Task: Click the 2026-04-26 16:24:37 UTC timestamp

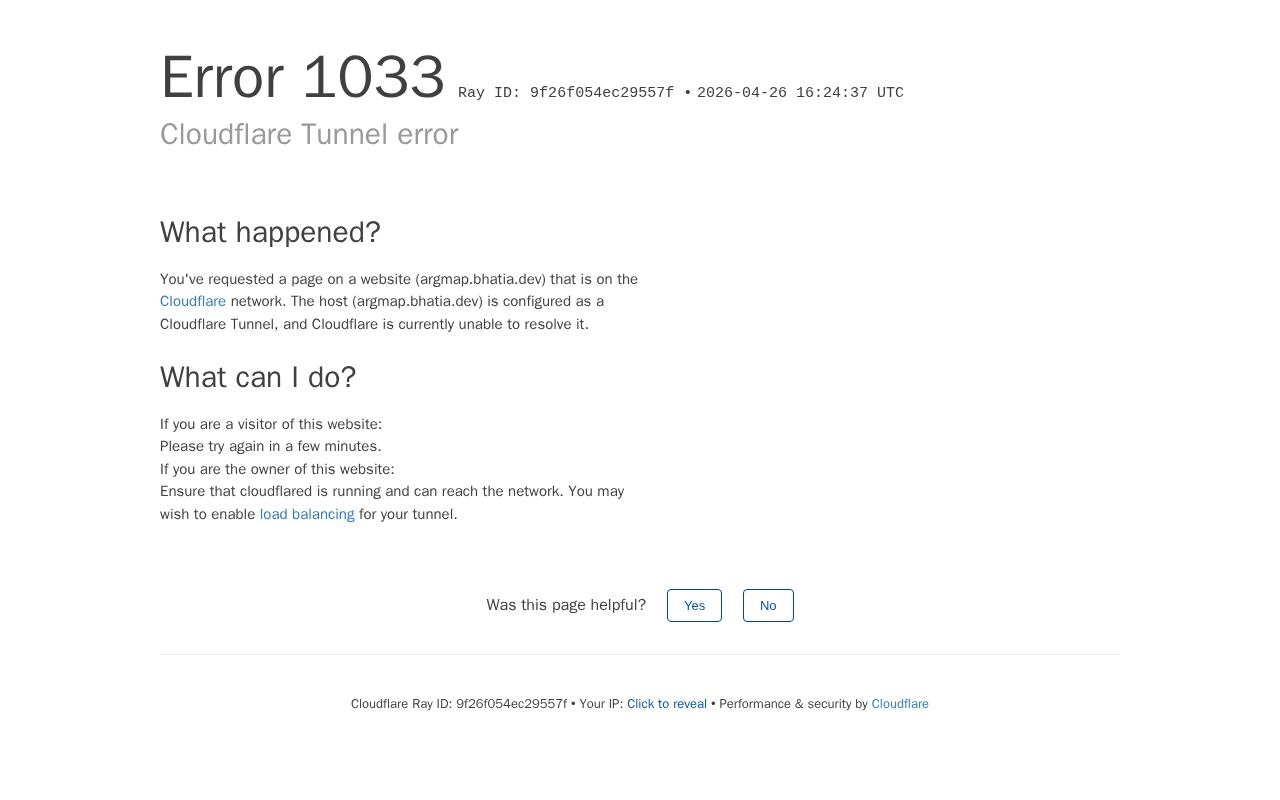Action: click(800, 93)
